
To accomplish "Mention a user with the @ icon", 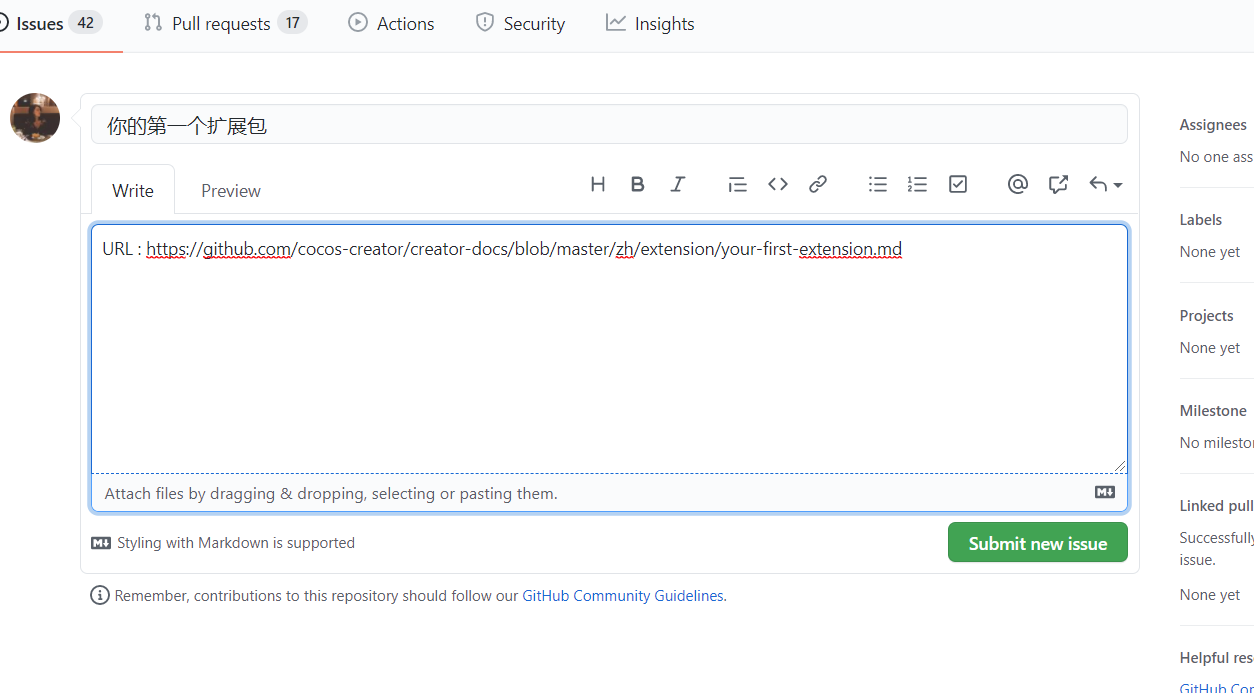I will [x=1018, y=184].
